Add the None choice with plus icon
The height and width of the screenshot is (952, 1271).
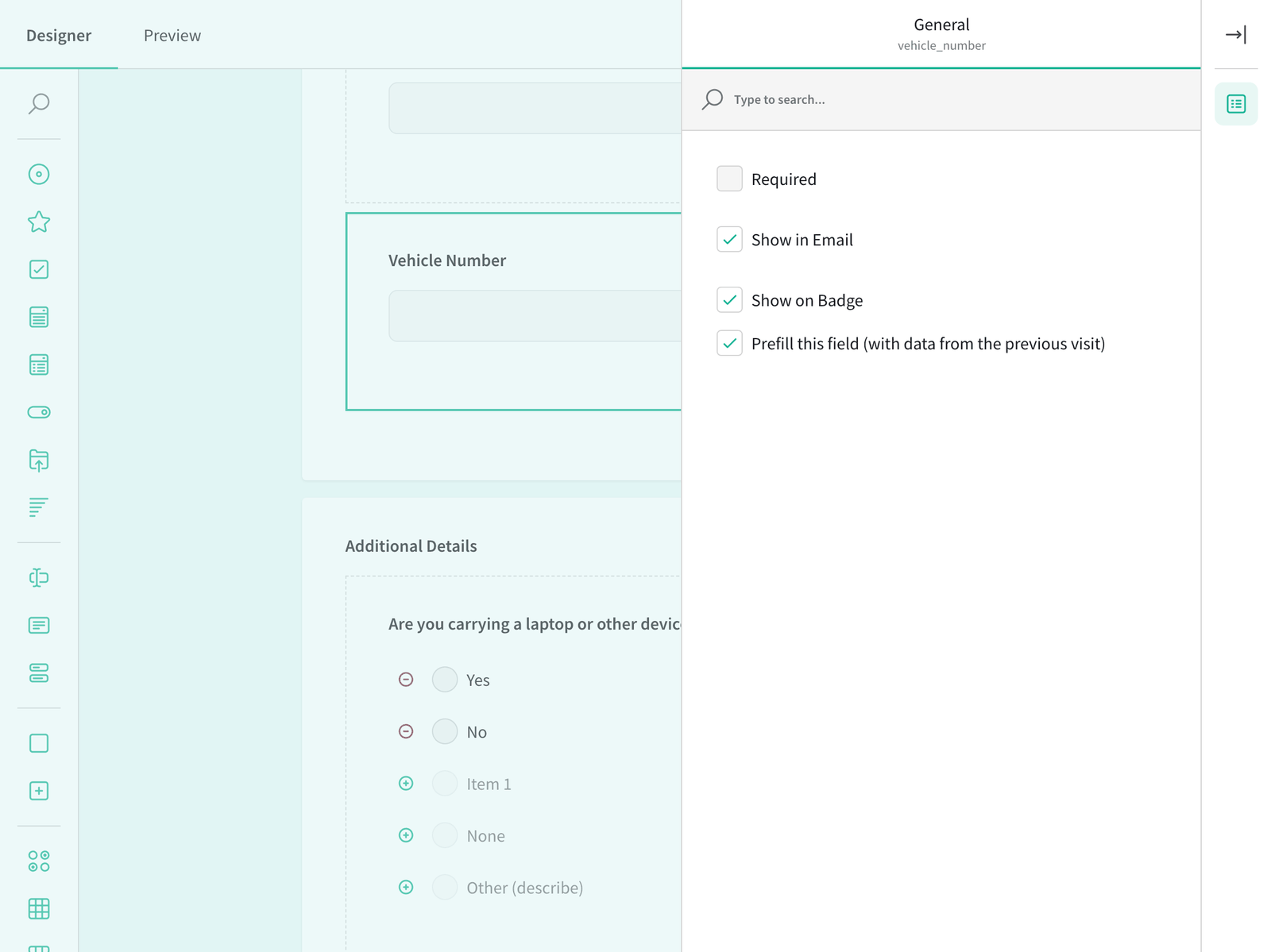[406, 835]
